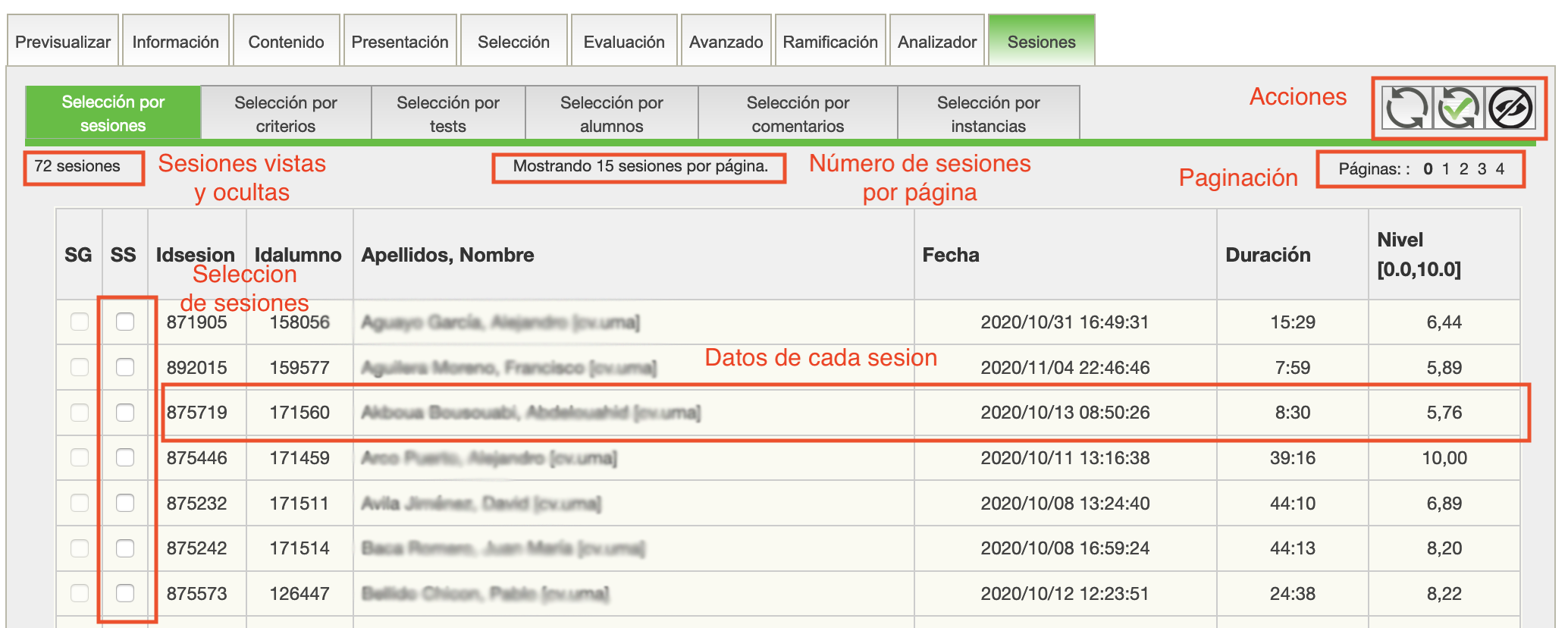The image size is (1568, 628).
Task: Click the hide sessions crossed-eye icon
Action: [1510, 109]
